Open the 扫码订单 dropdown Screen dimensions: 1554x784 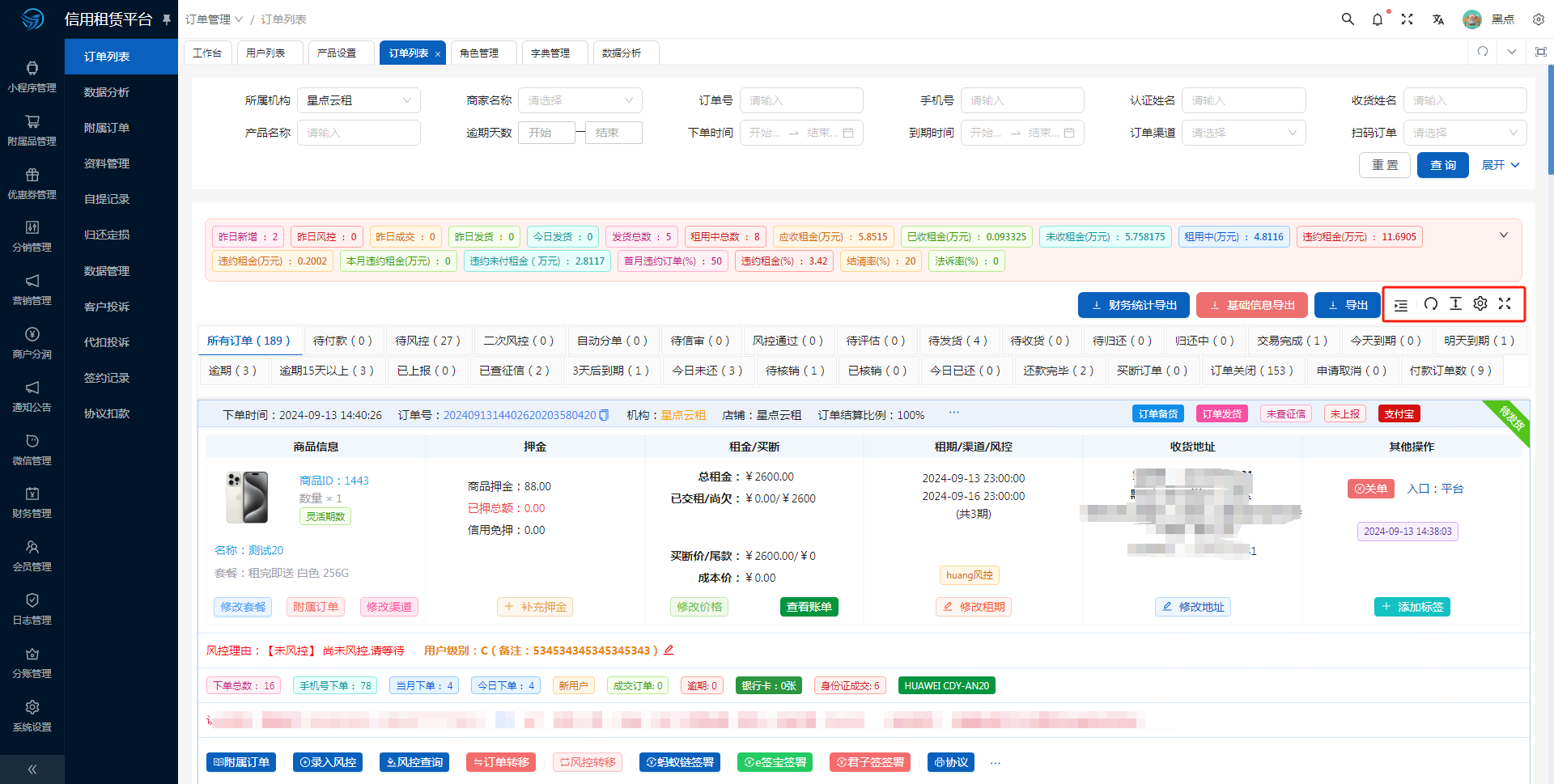click(x=1465, y=133)
